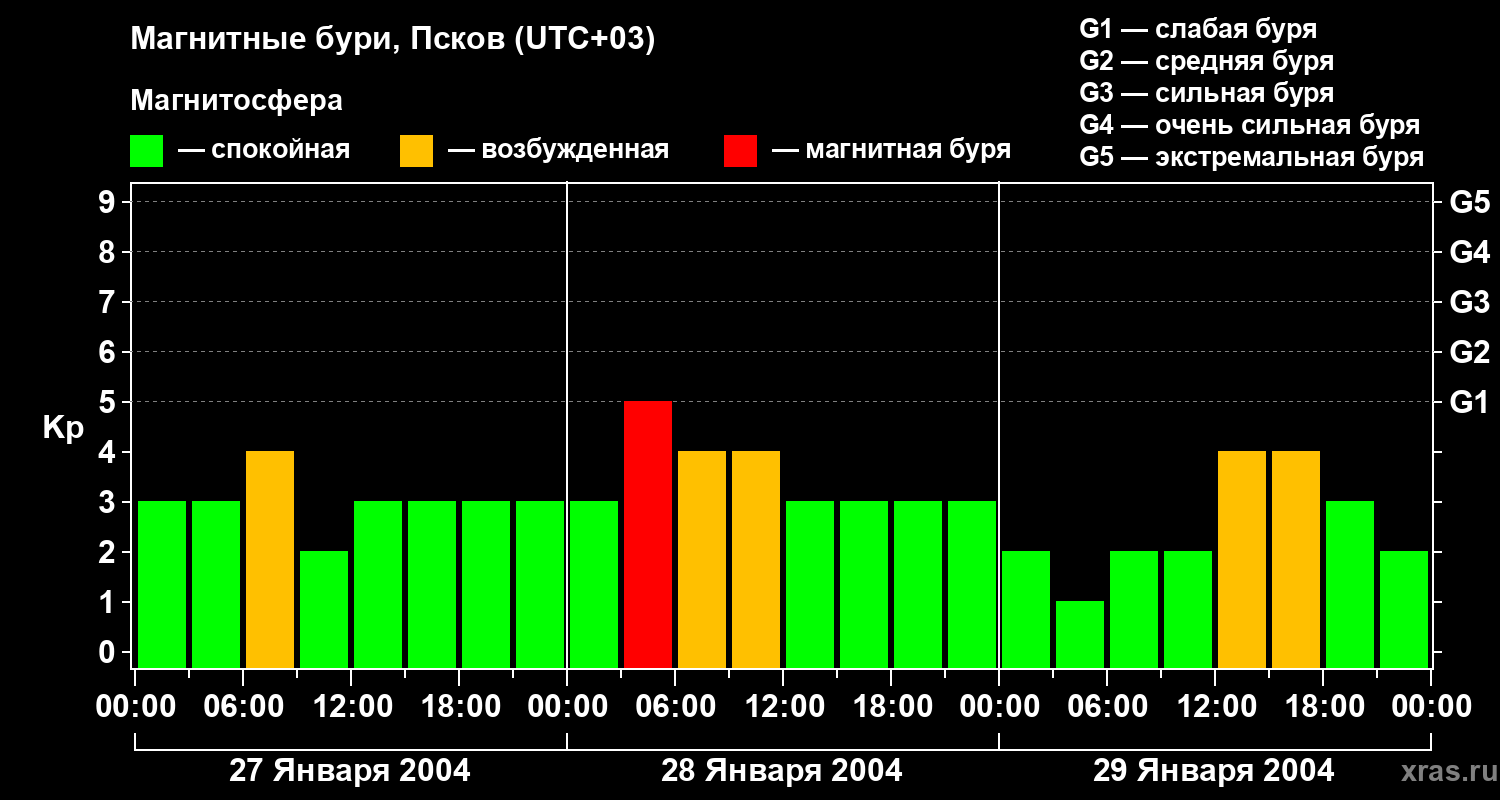The width and height of the screenshot is (1500, 800).
Task: Click the 'G1 — слабая буря' line
Action: 1198,29
